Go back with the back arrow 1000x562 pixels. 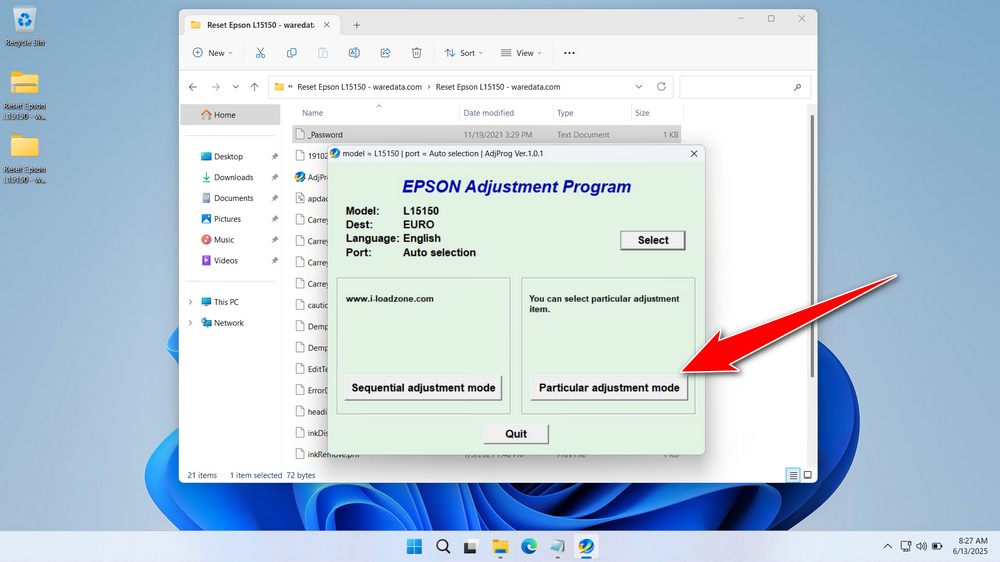click(193, 87)
